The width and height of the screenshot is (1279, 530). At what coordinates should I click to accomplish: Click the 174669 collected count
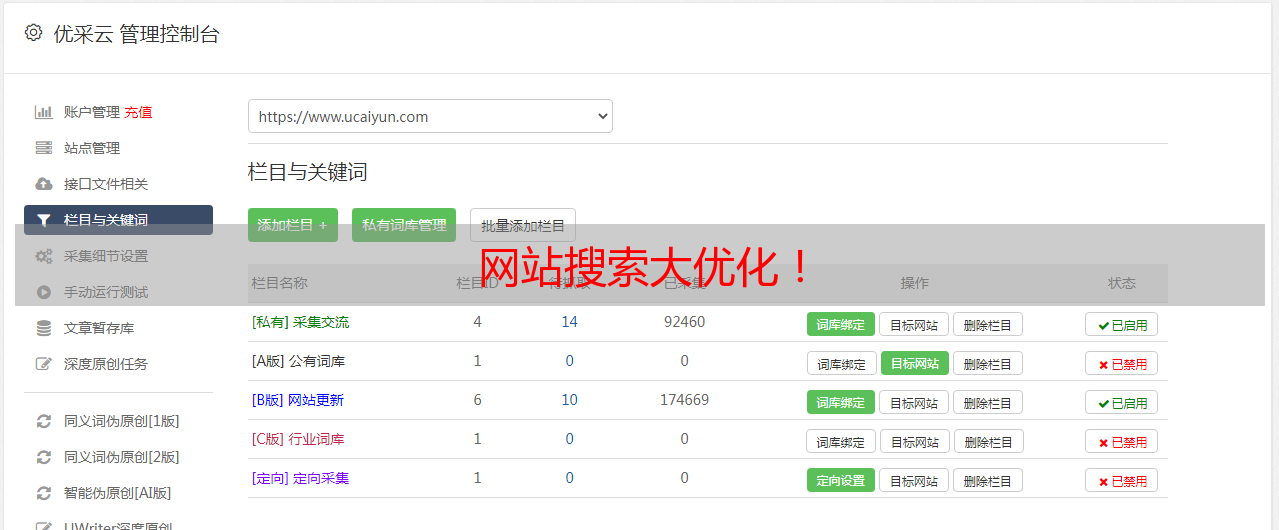684,400
